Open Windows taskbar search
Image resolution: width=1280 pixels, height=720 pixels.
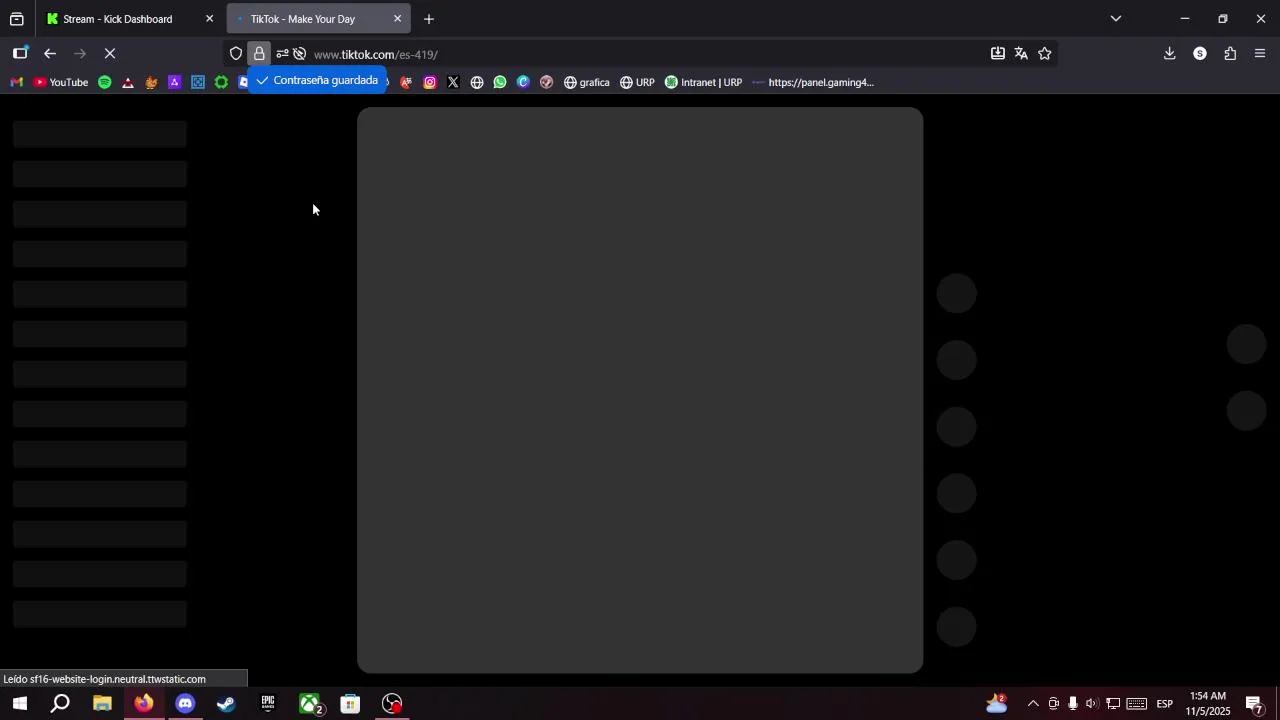click(60, 704)
